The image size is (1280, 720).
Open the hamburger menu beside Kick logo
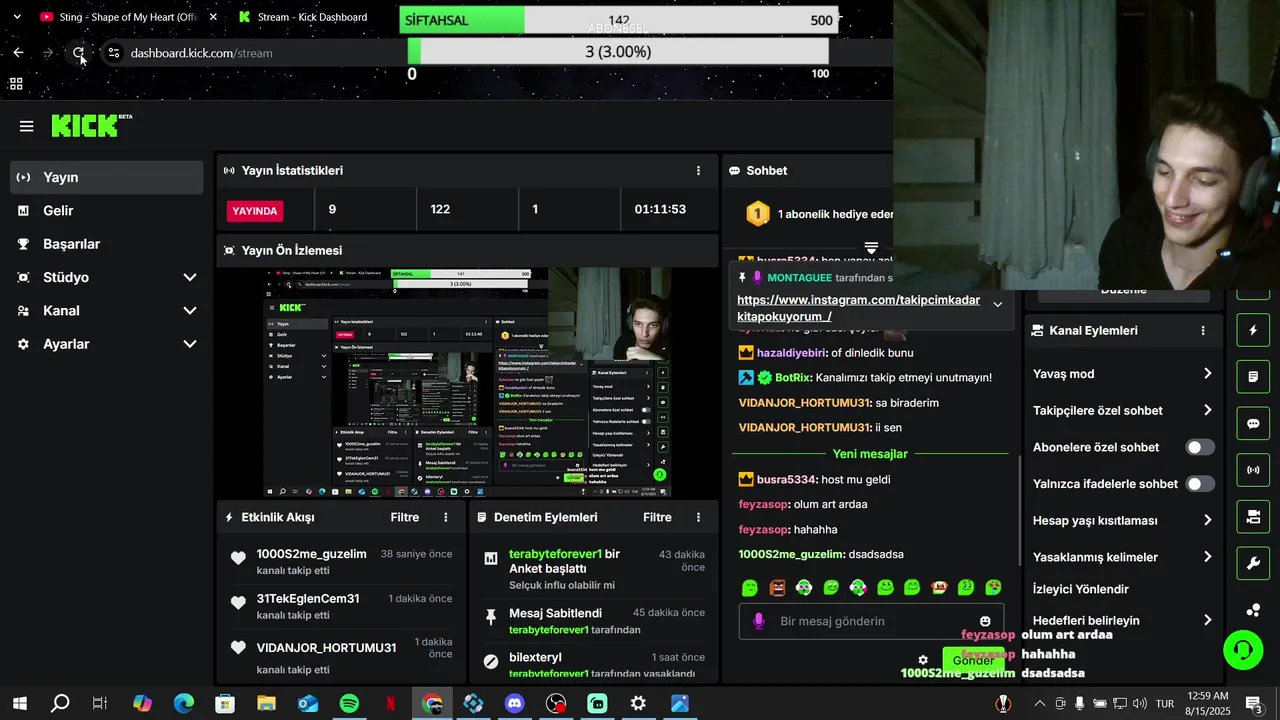[27, 126]
